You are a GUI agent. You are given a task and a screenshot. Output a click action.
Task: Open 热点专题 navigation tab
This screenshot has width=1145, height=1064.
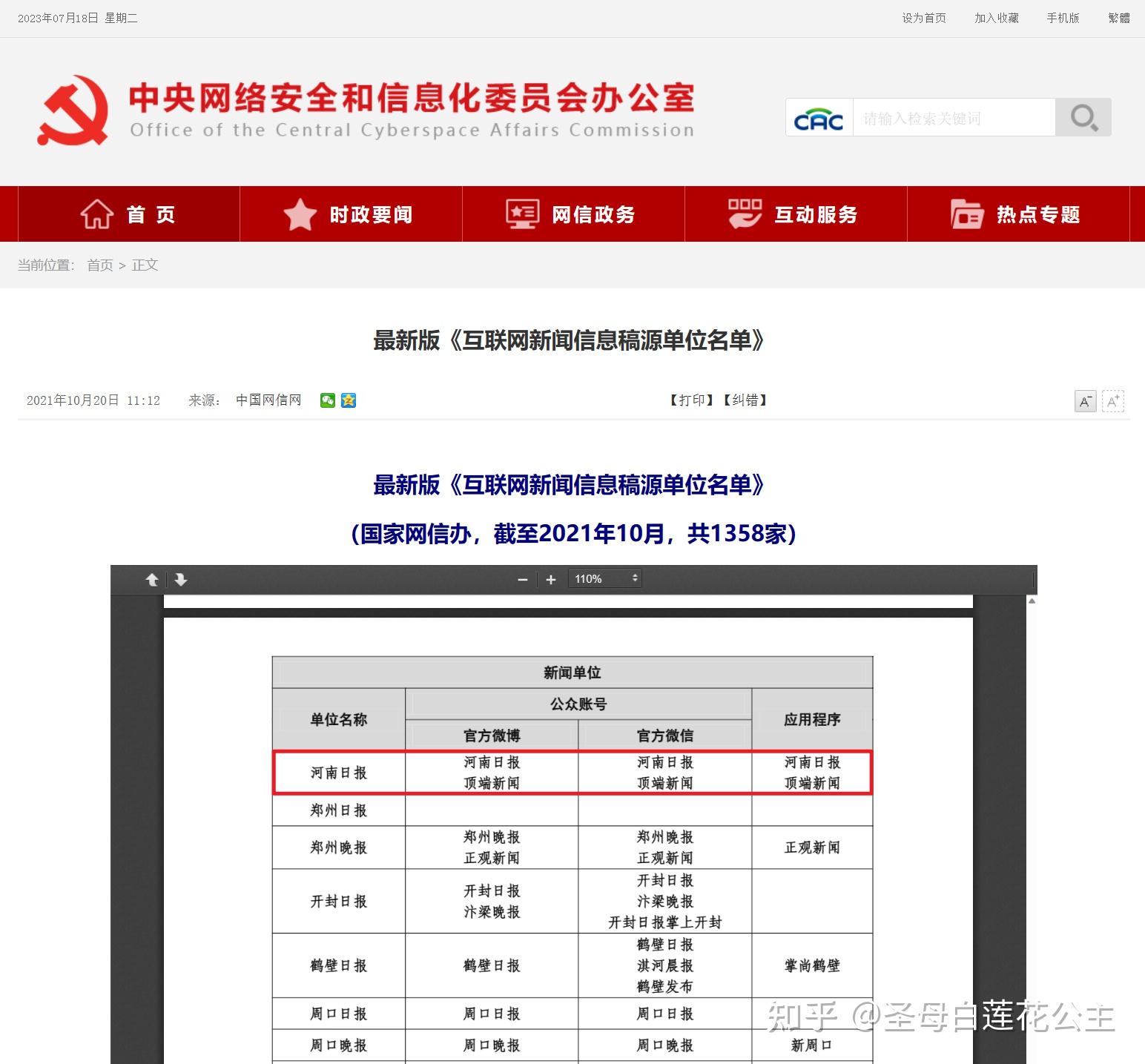(1018, 214)
